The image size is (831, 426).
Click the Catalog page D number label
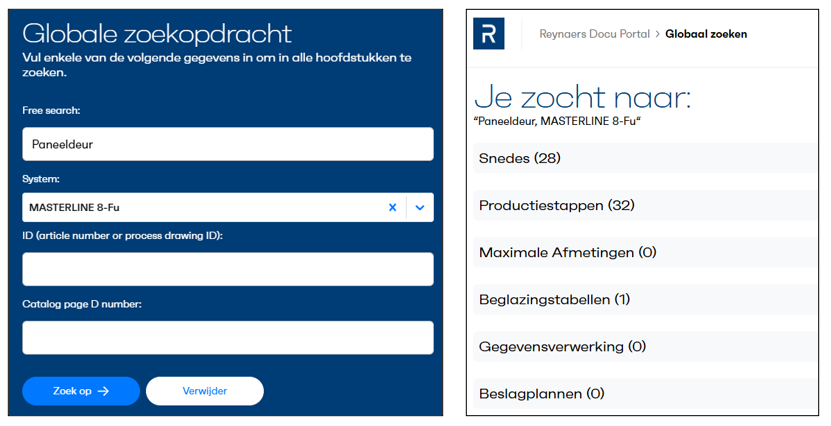click(x=82, y=304)
